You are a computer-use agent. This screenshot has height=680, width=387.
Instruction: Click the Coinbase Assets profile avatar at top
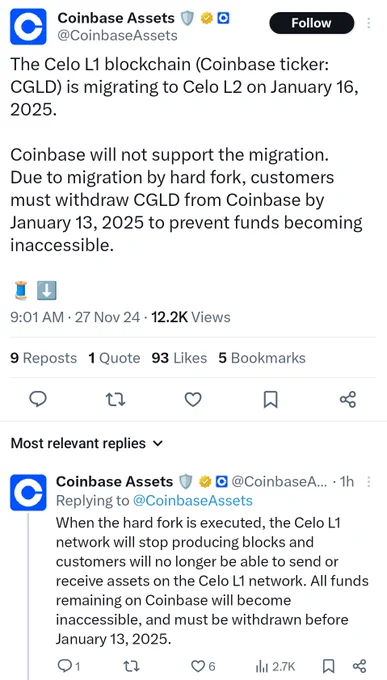pyautogui.click(x=28, y=26)
